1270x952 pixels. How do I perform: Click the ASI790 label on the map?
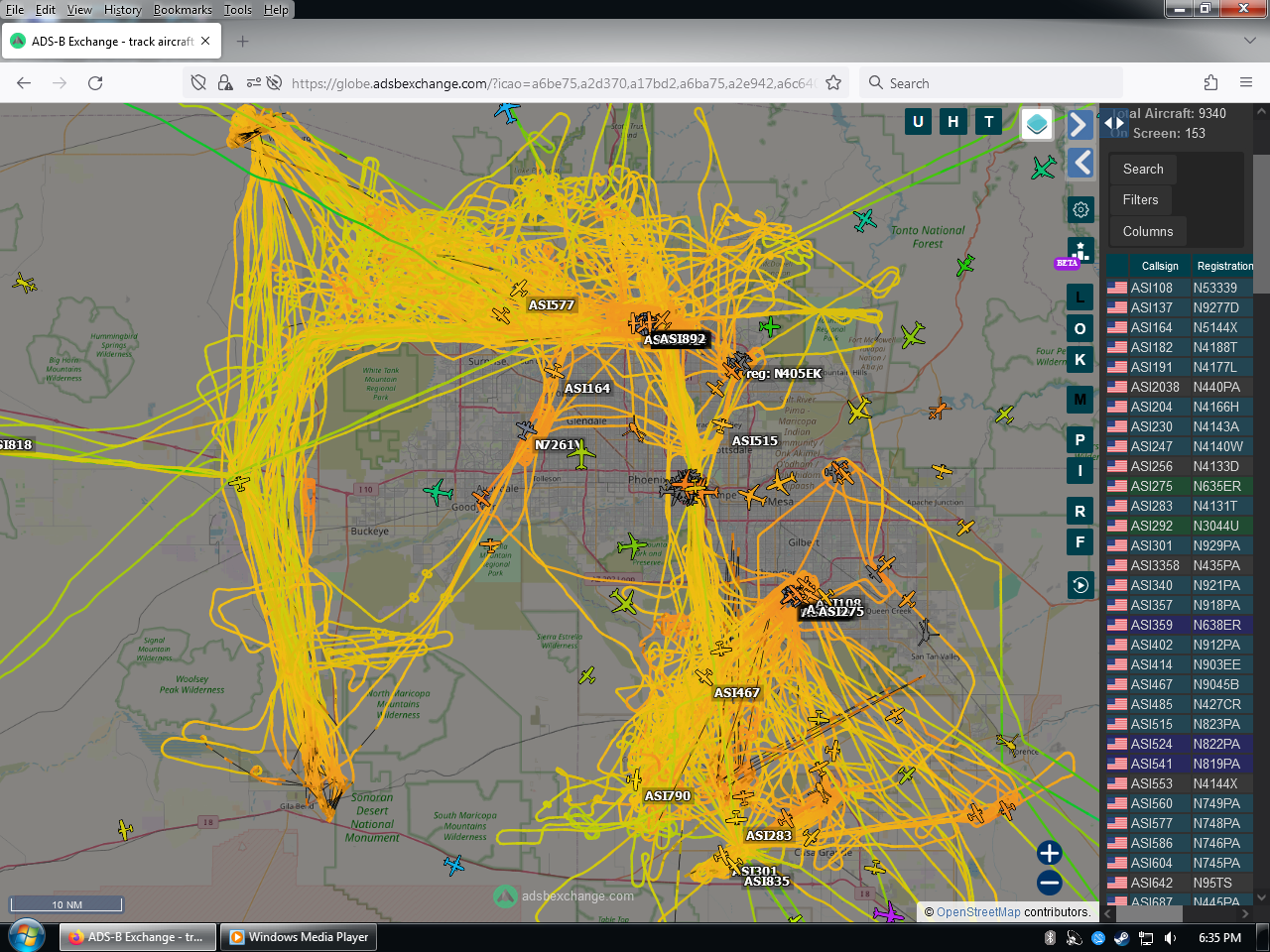668,796
